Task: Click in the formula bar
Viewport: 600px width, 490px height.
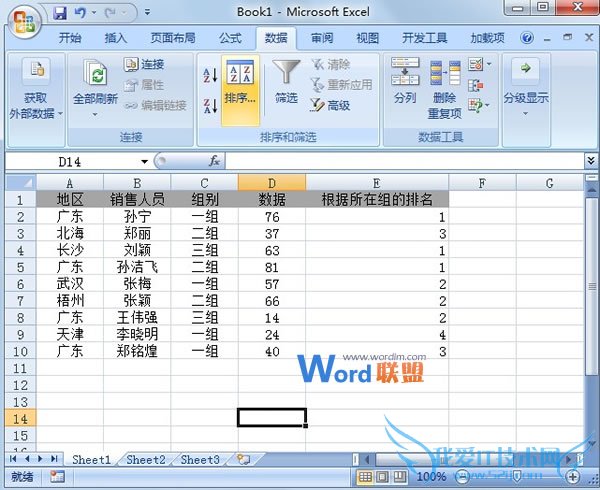Action: [404, 161]
